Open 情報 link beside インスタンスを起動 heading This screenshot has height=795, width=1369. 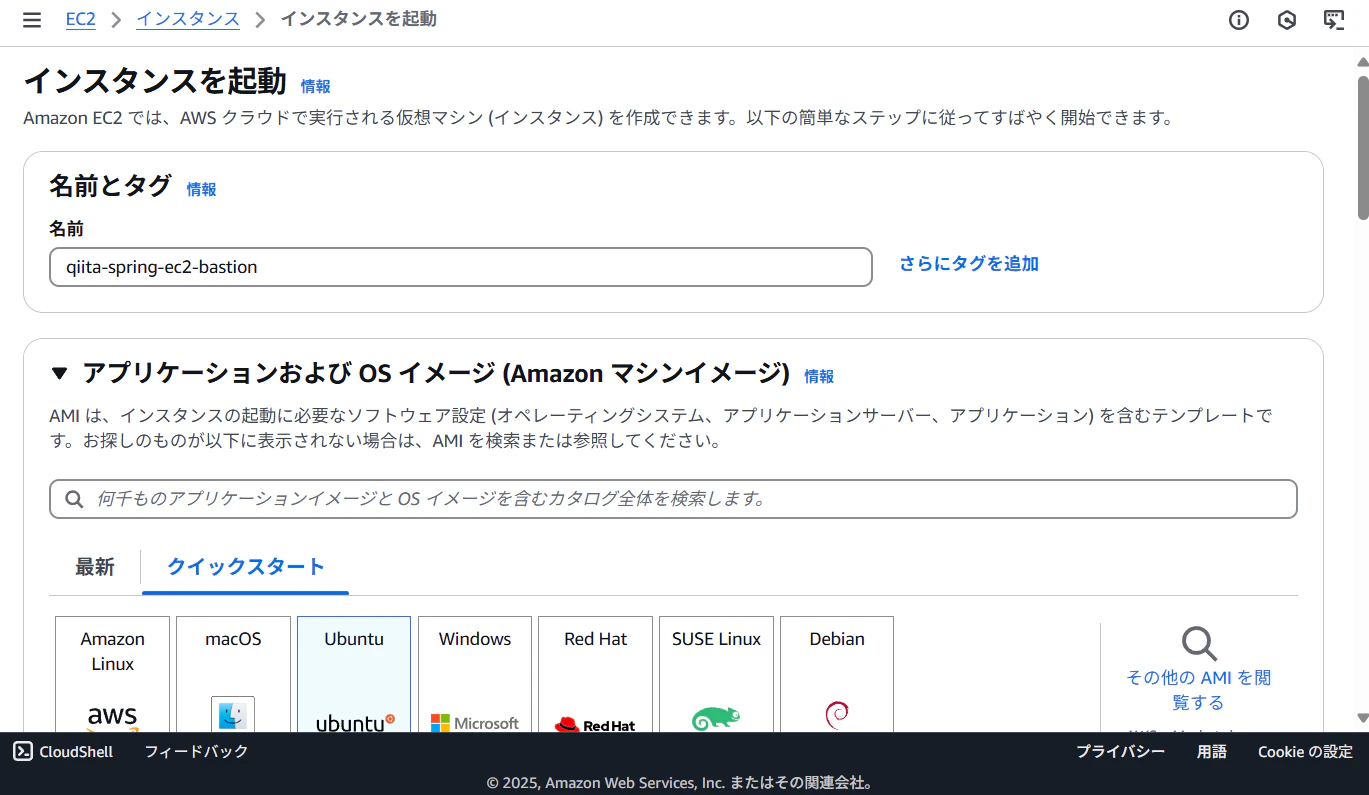(x=316, y=87)
